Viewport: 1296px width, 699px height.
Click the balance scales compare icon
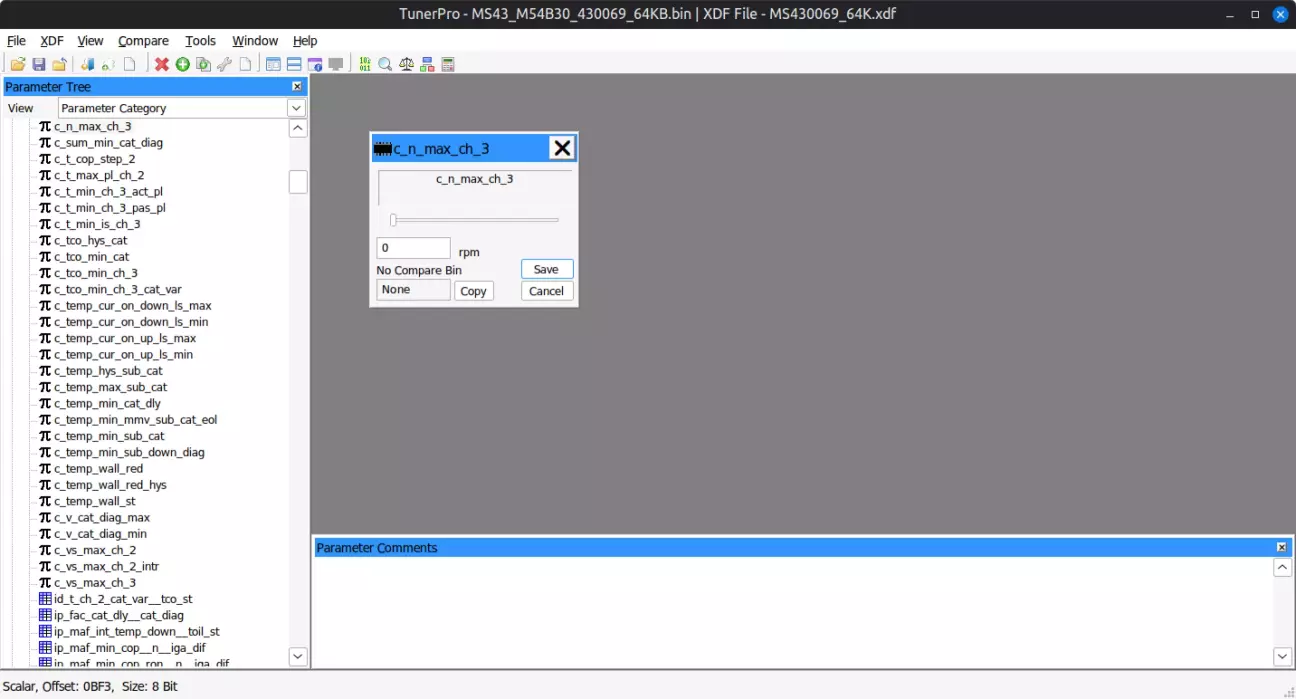point(406,65)
